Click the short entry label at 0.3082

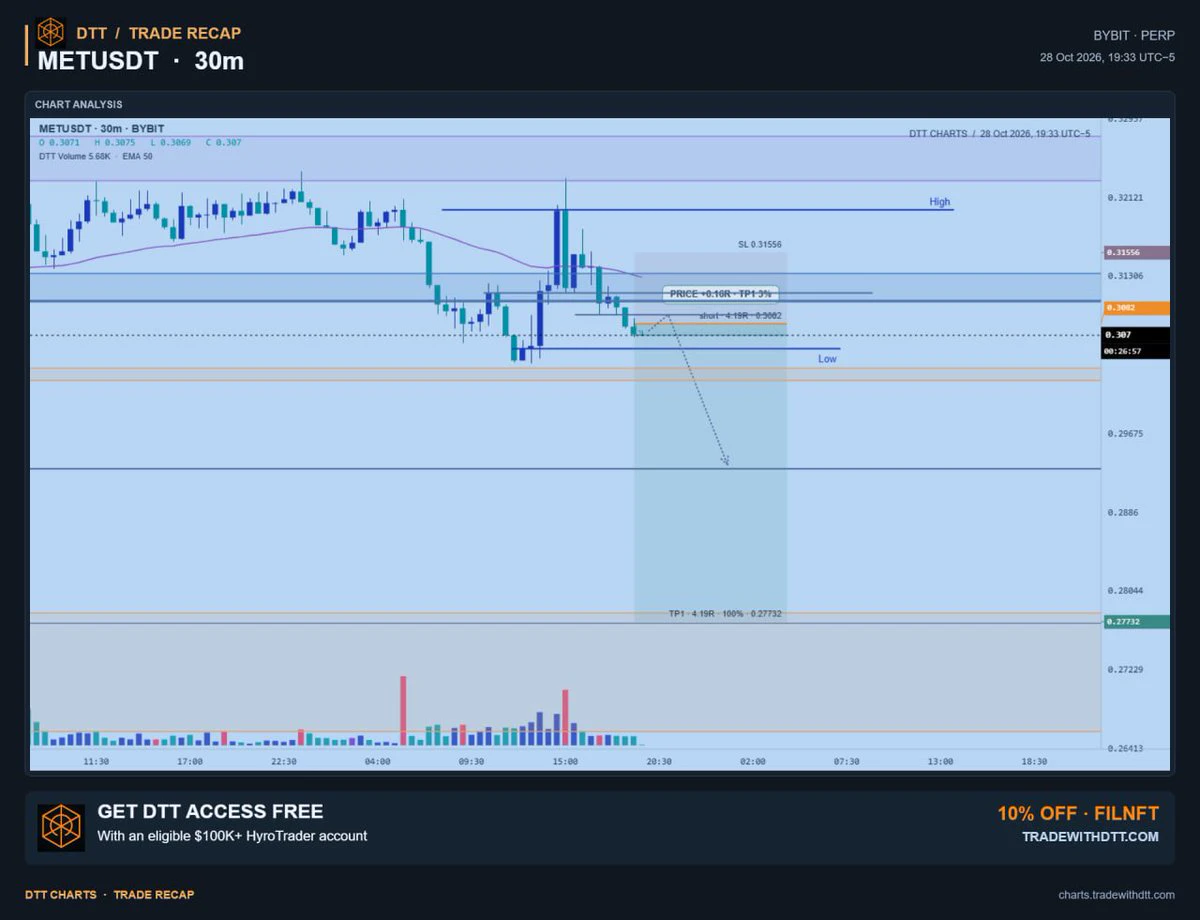[740, 315]
